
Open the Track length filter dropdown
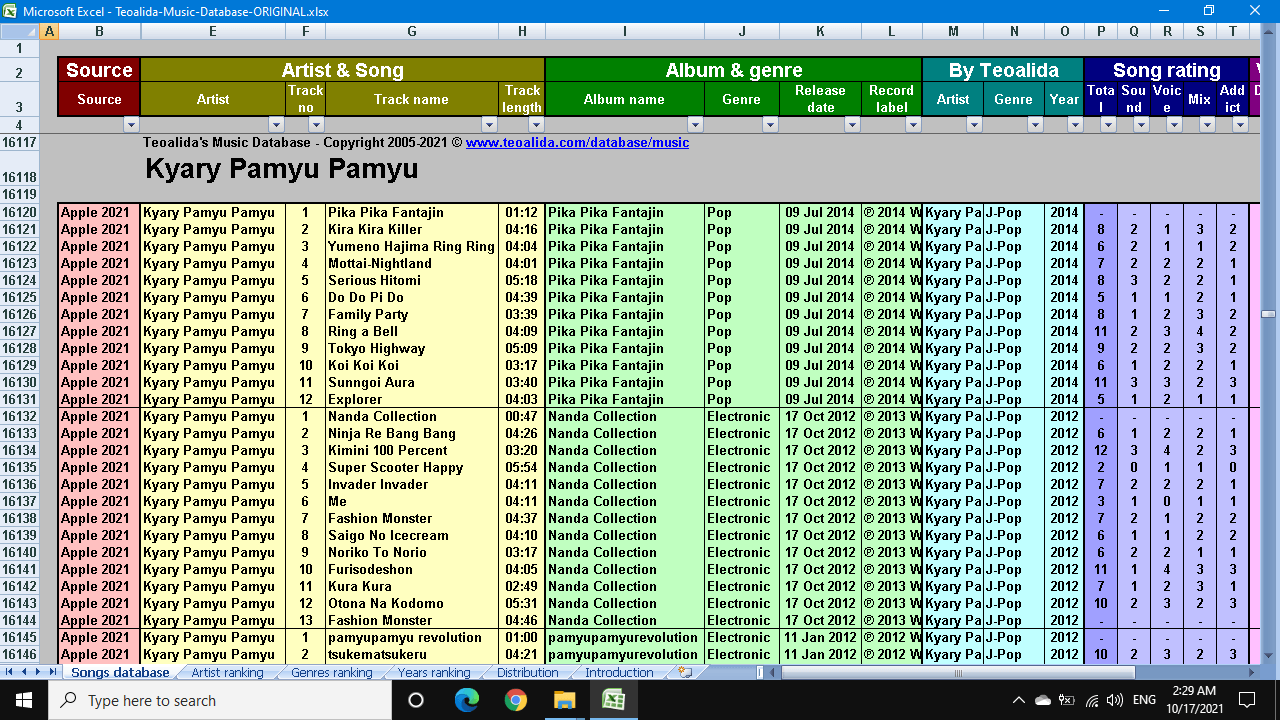536,125
